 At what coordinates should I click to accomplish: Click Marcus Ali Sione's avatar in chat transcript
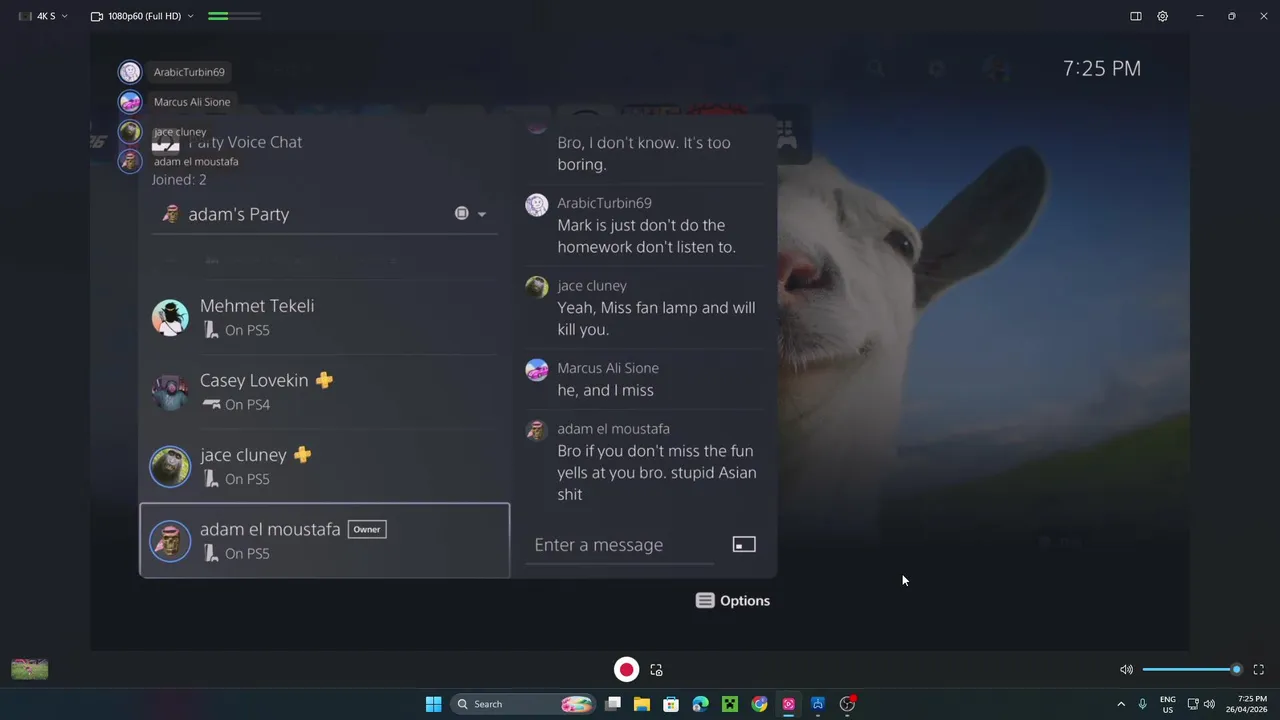(537, 369)
